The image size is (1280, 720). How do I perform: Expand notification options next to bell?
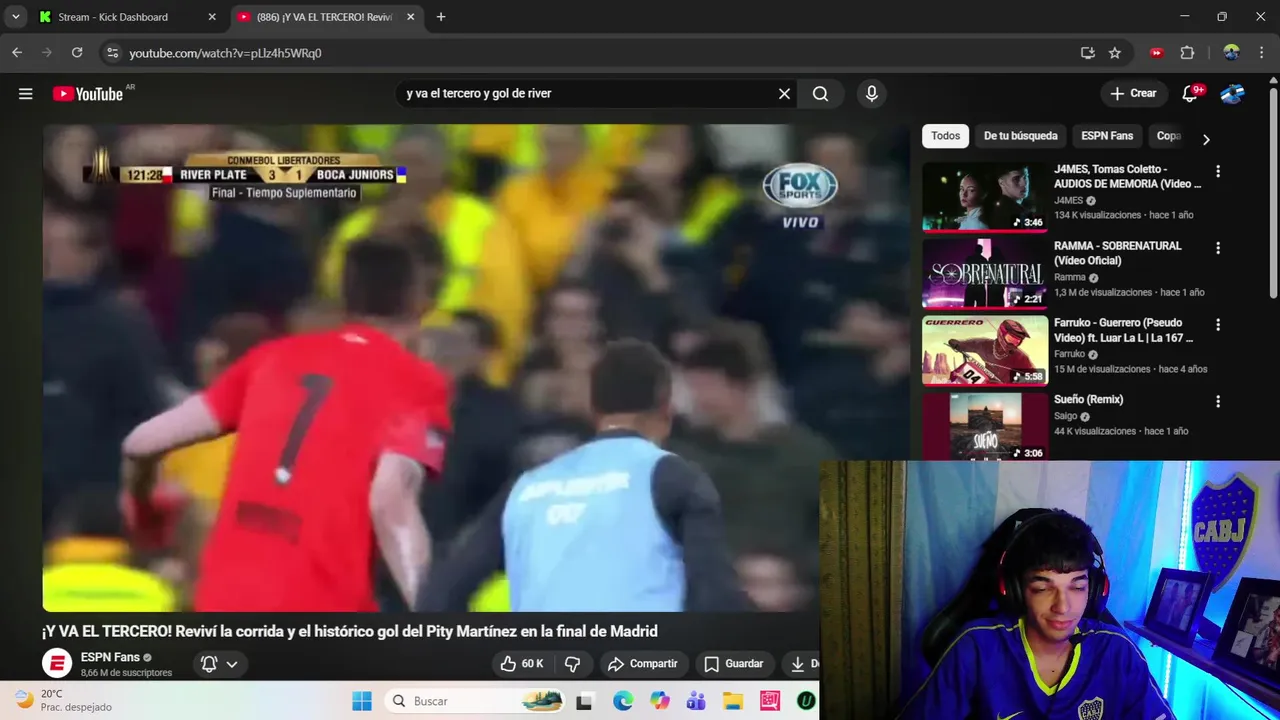click(x=232, y=664)
